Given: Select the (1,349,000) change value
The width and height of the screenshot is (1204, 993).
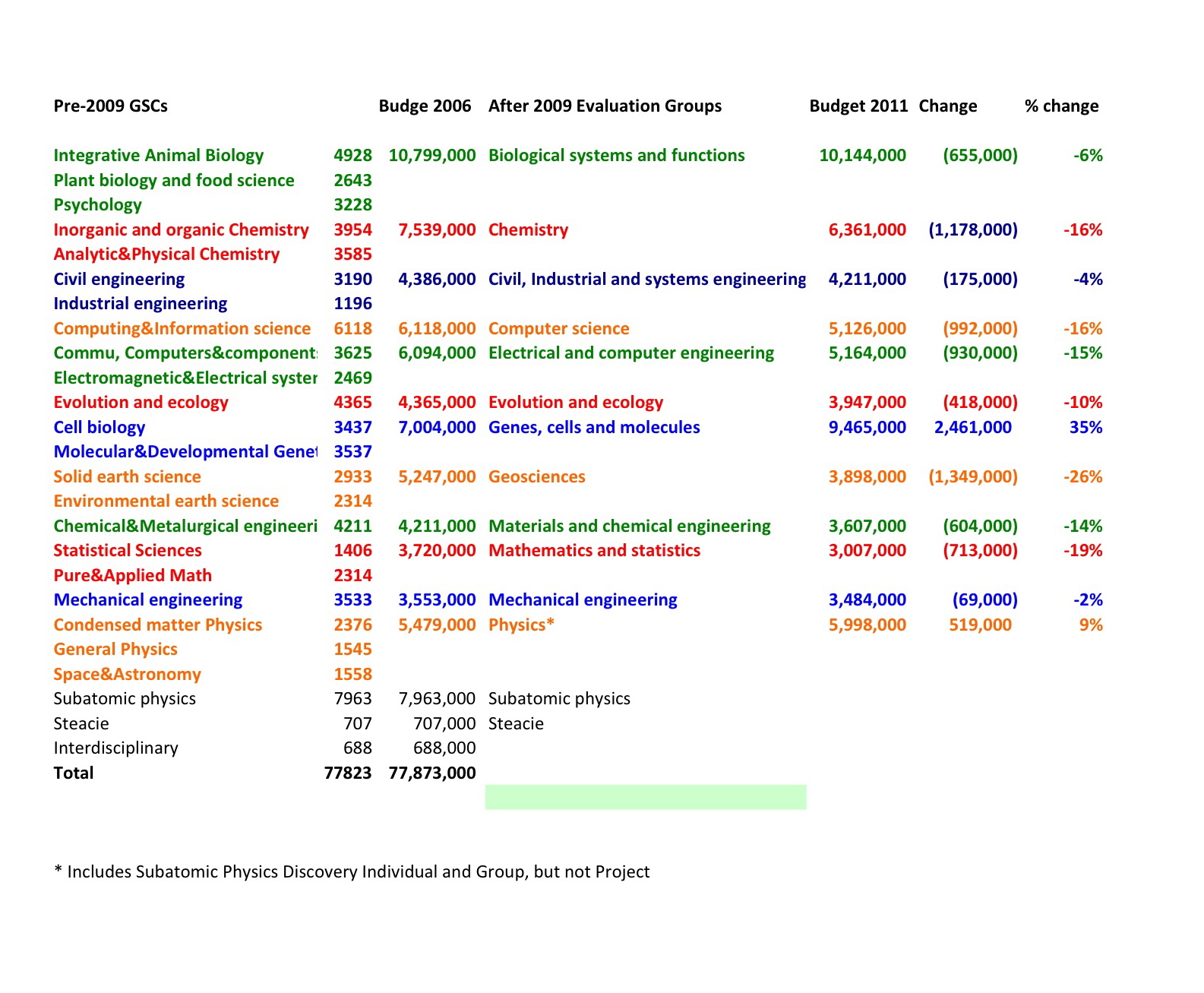Looking at the screenshot, I should click(x=972, y=477).
